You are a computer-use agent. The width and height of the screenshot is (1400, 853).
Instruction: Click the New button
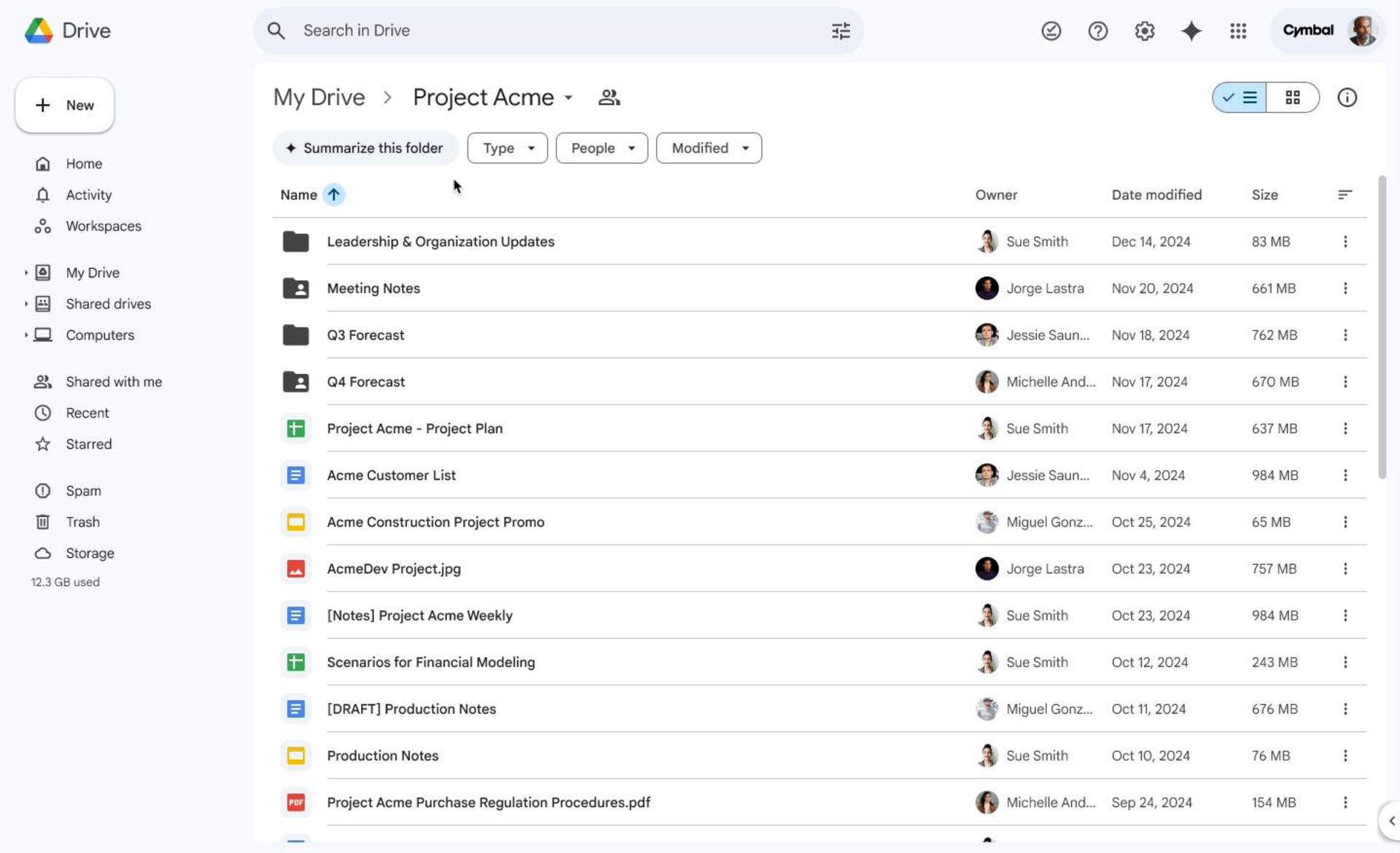(x=65, y=105)
